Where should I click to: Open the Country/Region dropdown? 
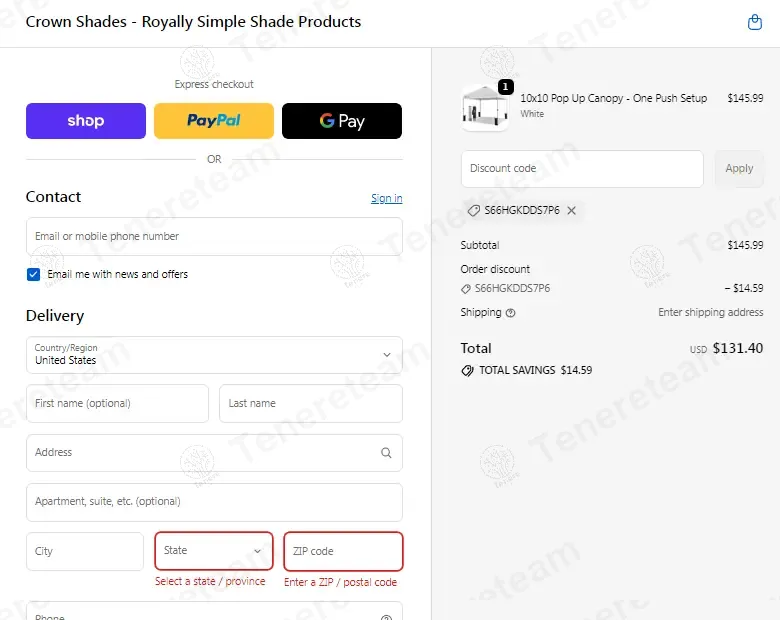(x=214, y=355)
